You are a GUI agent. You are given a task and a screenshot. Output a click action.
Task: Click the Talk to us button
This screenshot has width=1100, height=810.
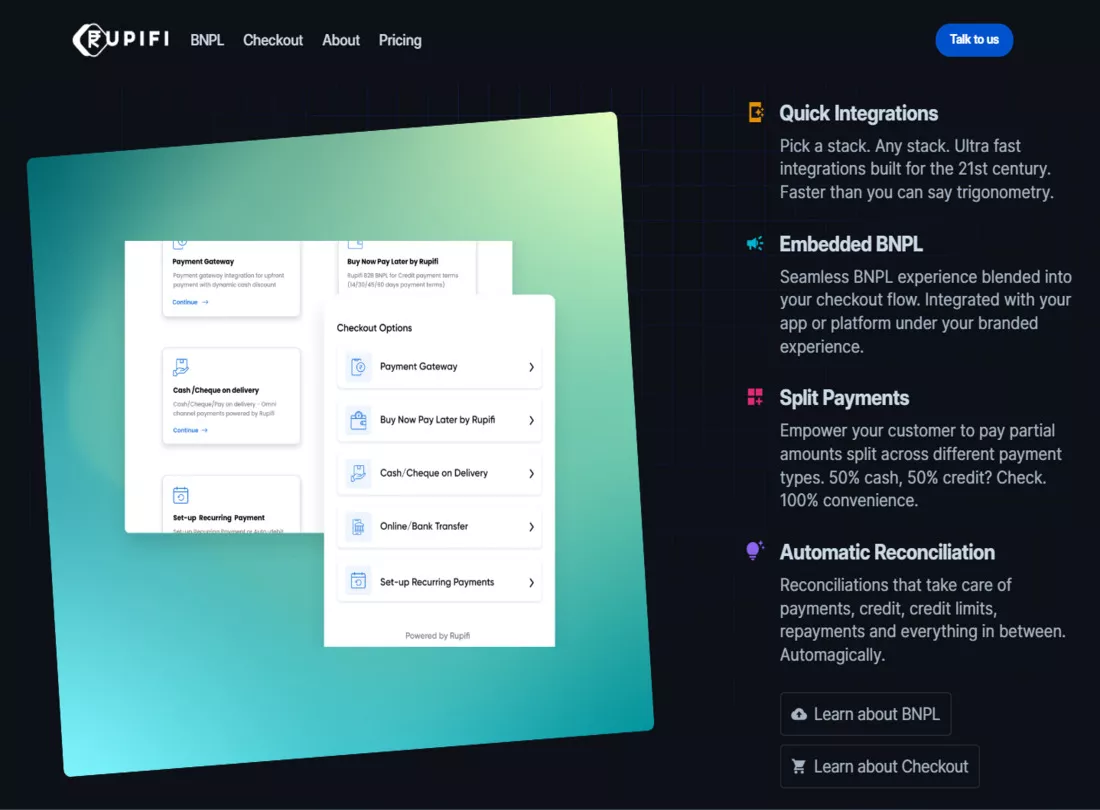pos(974,40)
